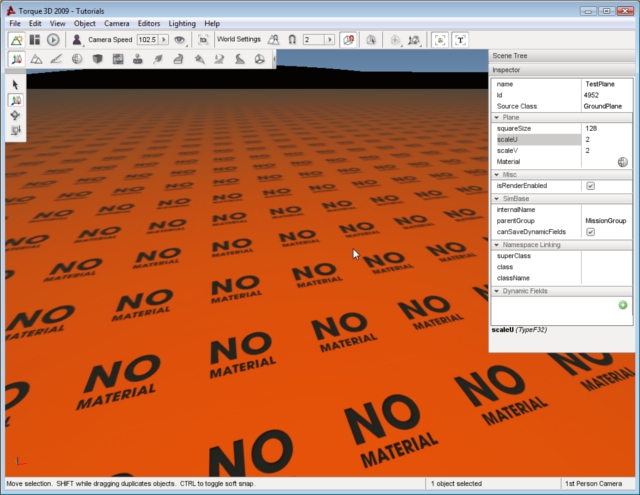The width and height of the screenshot is (640, 495).
Task: Open the Camera Speed dropdown arrow
Action: coord(164,39)
